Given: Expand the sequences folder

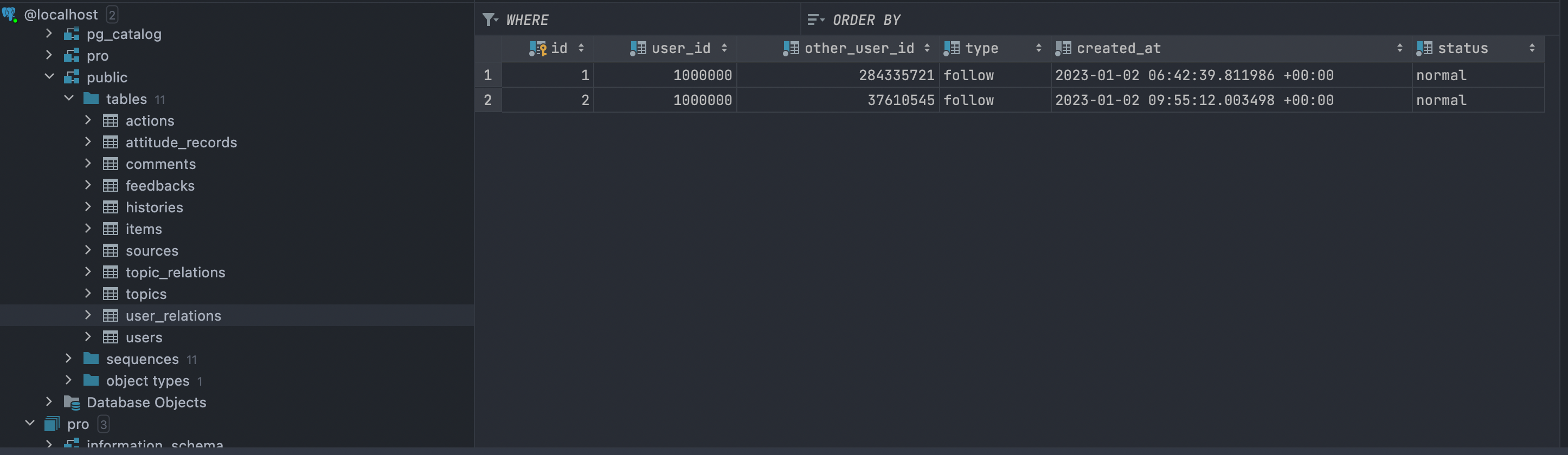Looking at the screenshot, I should tap(69, 359).
